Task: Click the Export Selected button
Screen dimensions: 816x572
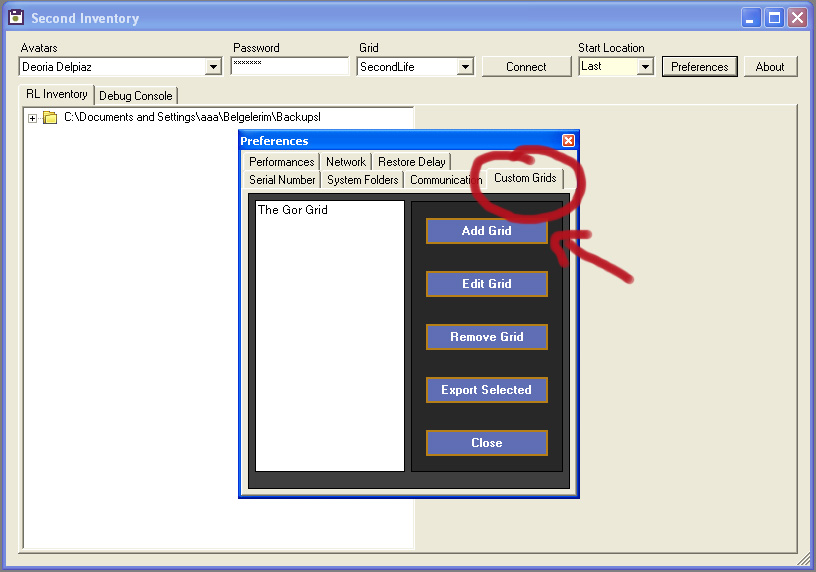Action: click(487, 390)
